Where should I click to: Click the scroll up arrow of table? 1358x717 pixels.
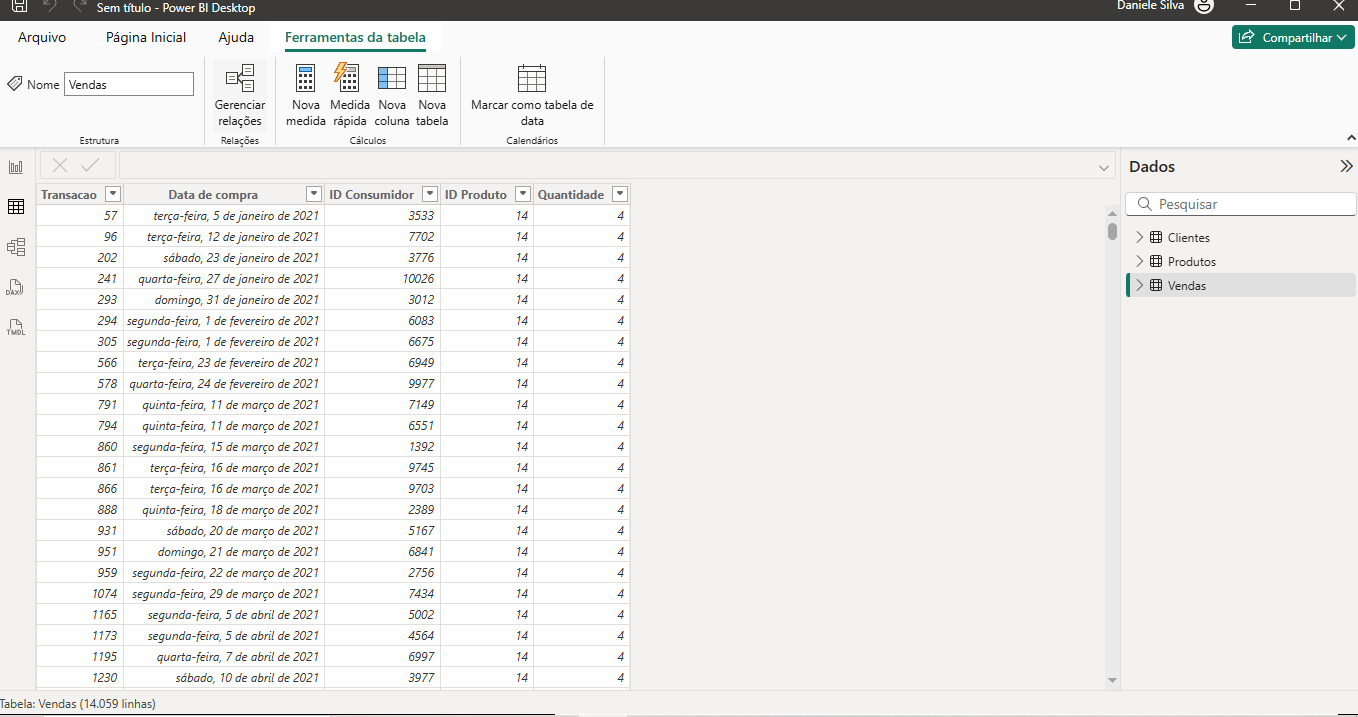pos(1112,213)
